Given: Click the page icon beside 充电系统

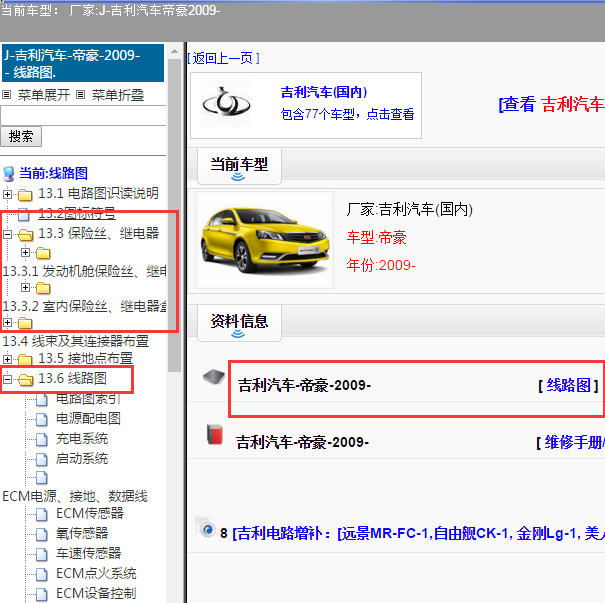Looking at the screenshot, I should [x=42, y=439].
